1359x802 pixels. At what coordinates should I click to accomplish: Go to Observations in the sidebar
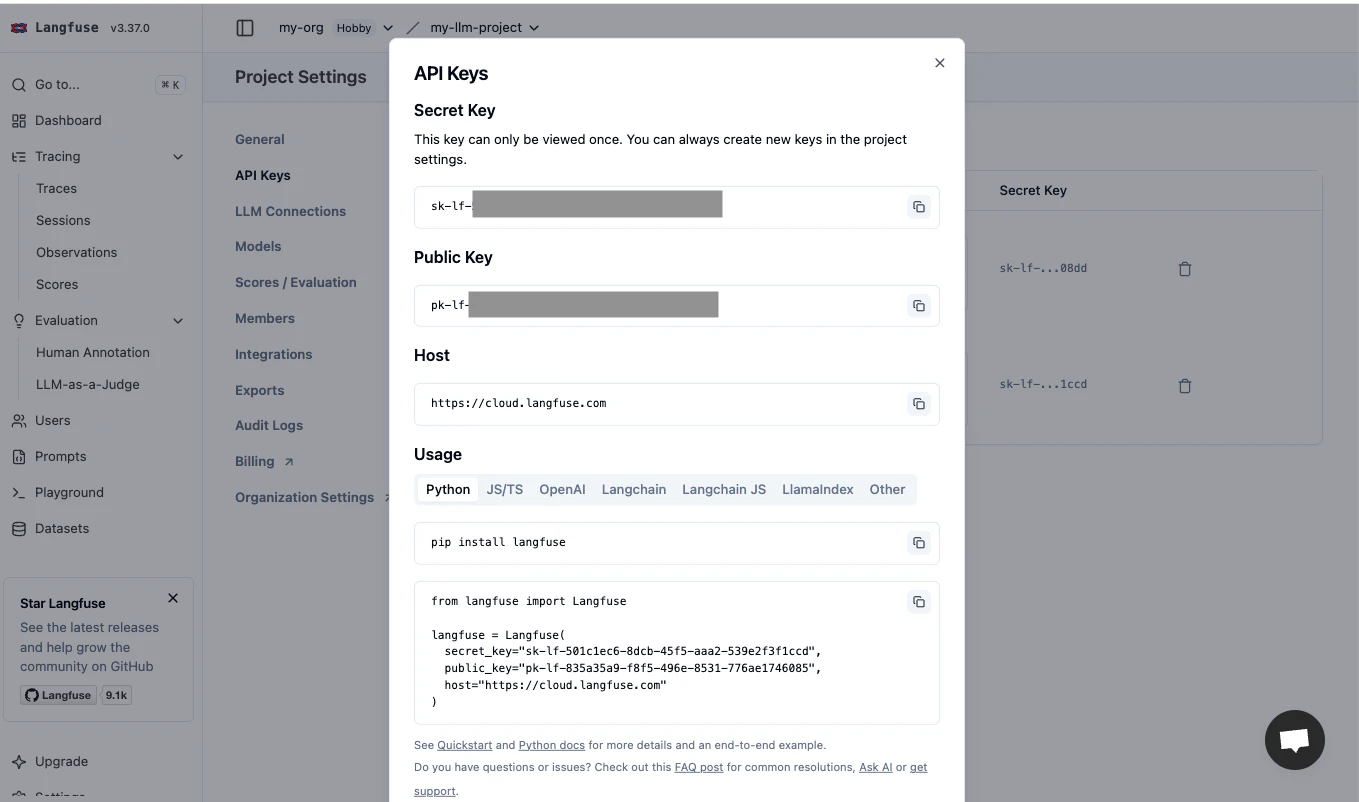[76, 253]
